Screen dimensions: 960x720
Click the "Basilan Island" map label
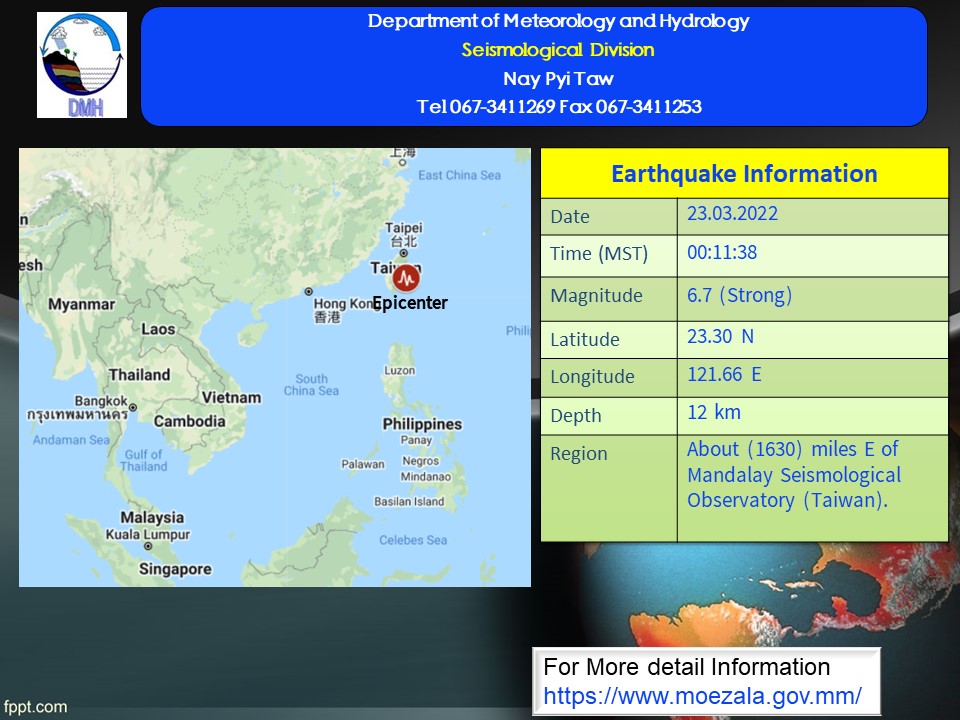pos(409,502)
